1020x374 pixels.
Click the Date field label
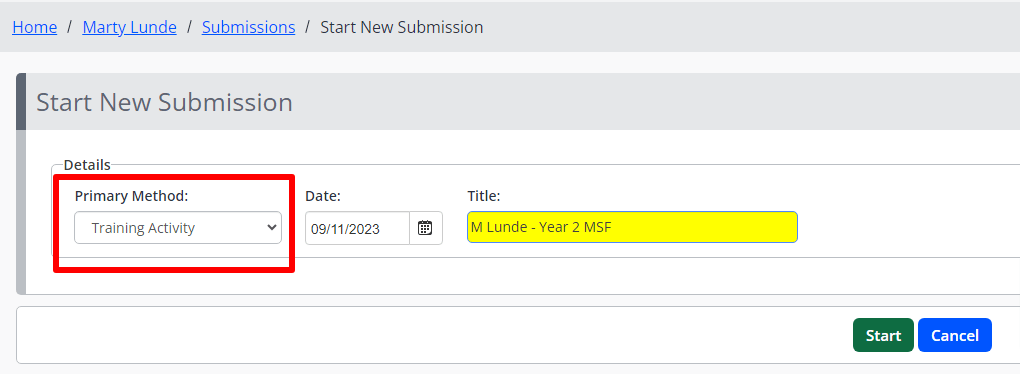tap(323, 196)
